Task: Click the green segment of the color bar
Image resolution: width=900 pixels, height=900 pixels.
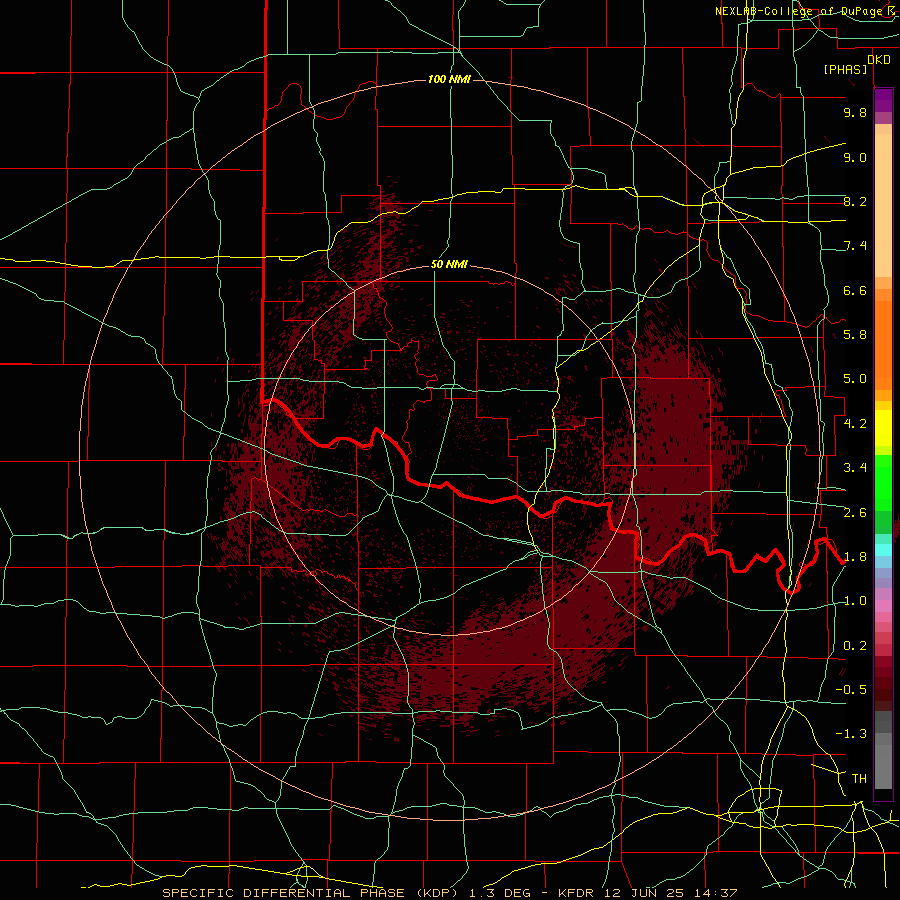Action: [x=883, y=482]
